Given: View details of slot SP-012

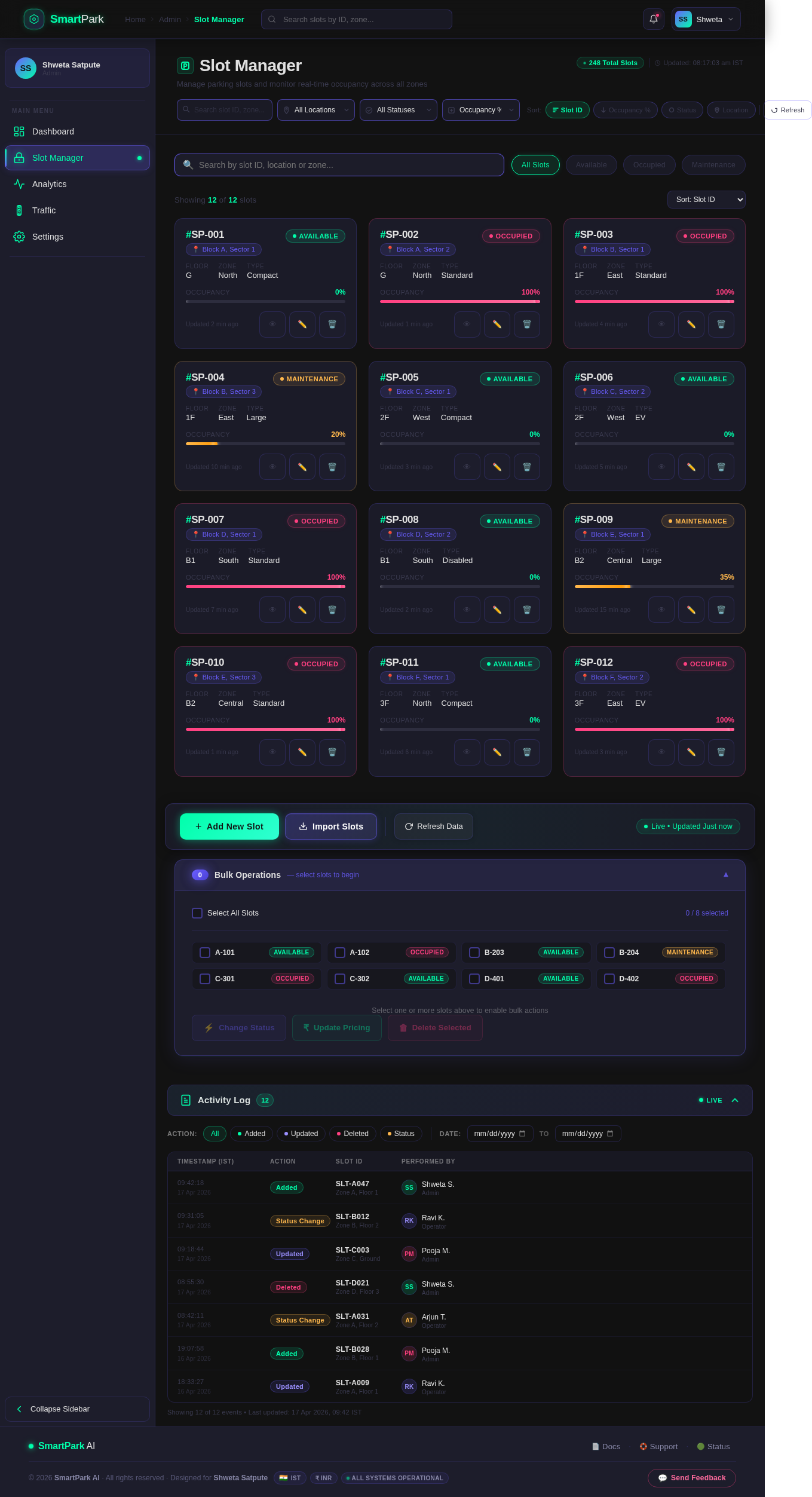Looking at the screenshot, I should click(661, 752).
